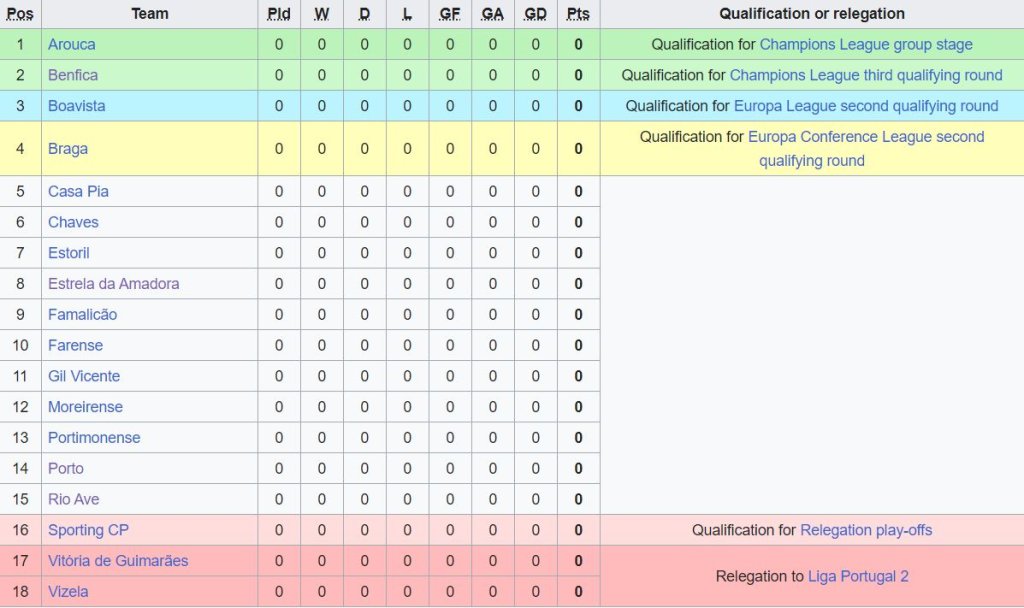Open Europa League second qualifying round link
The width and height of the screenshot is (1024, 608).
(866, 106)
